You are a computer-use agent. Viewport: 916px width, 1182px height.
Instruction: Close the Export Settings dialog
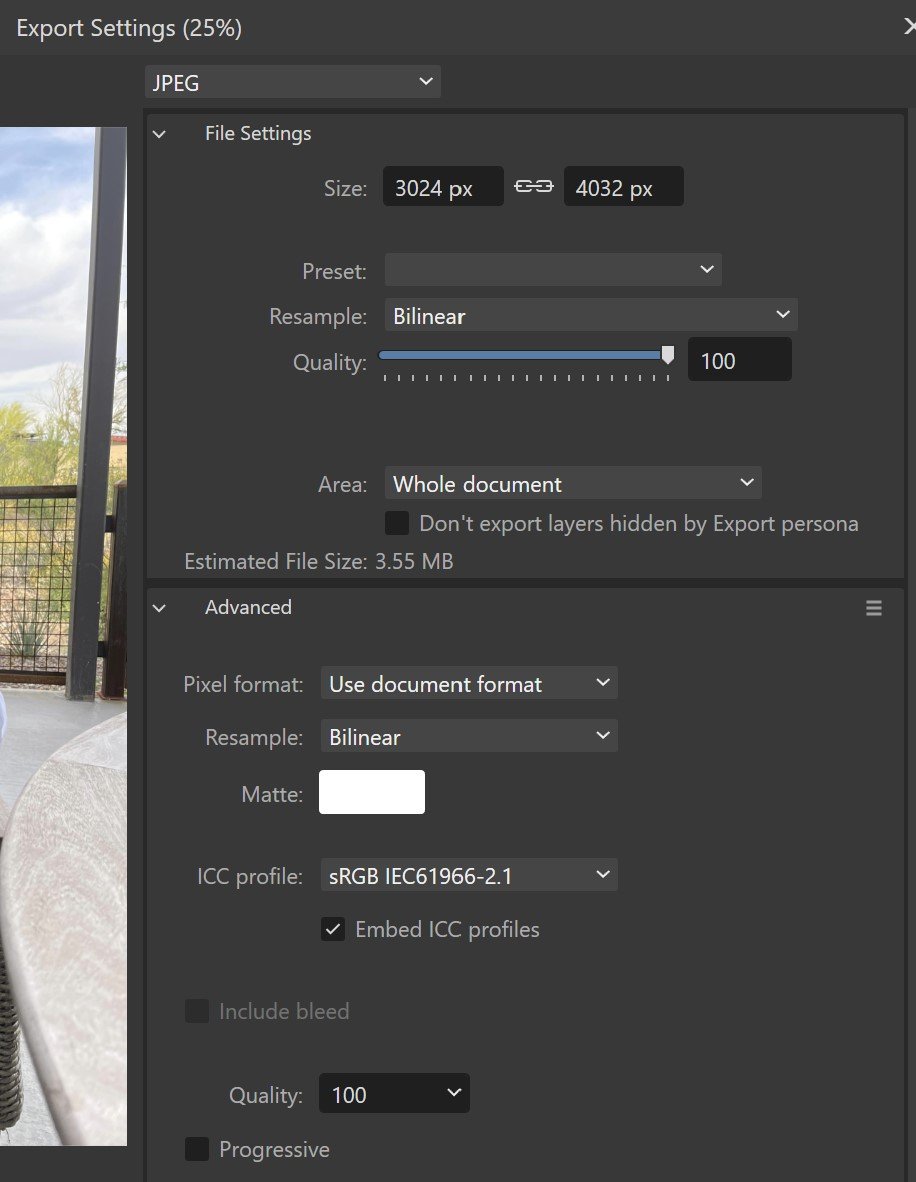[x=908, y=28]
